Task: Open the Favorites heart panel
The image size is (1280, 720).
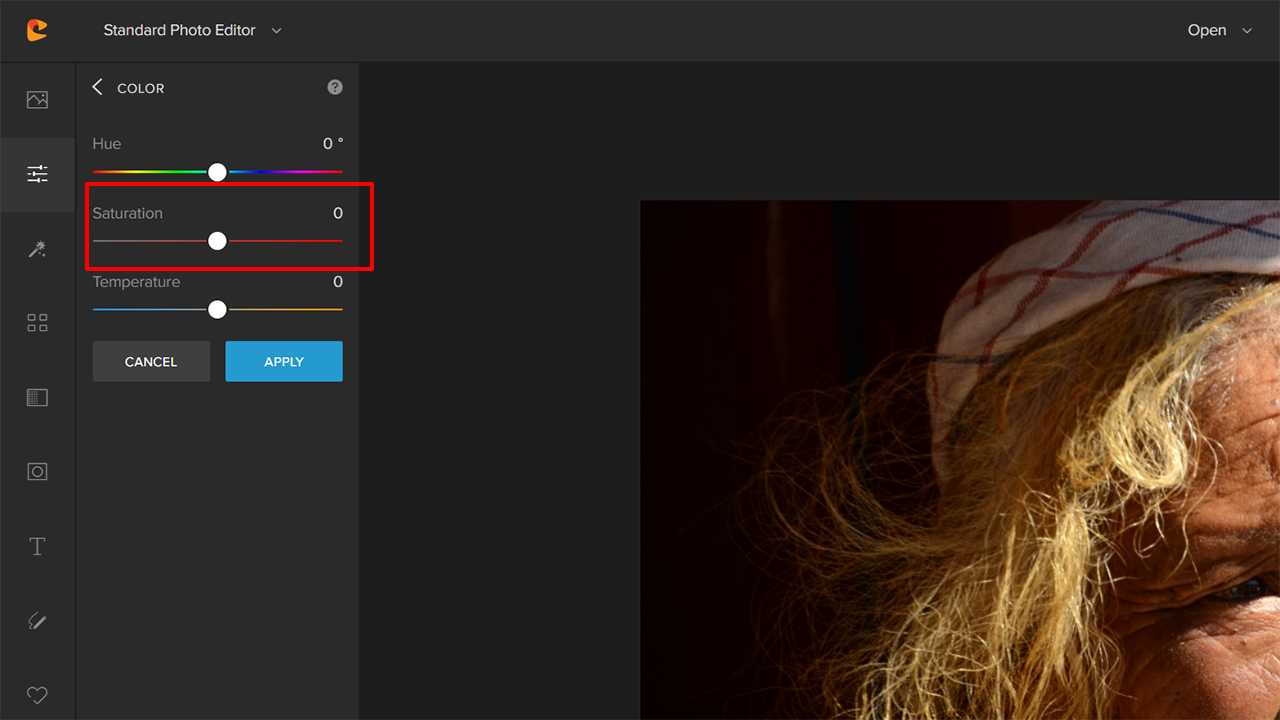Action: point(37,695)
